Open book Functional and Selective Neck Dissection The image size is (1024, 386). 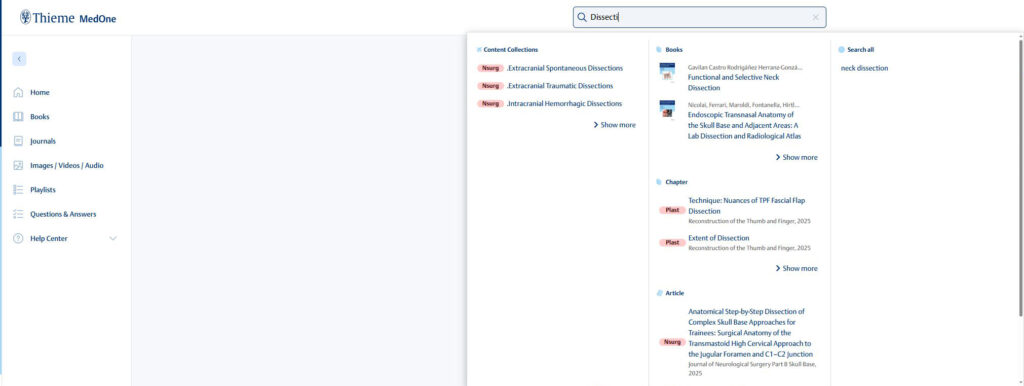pyautogui.click(x=733, y=82)
